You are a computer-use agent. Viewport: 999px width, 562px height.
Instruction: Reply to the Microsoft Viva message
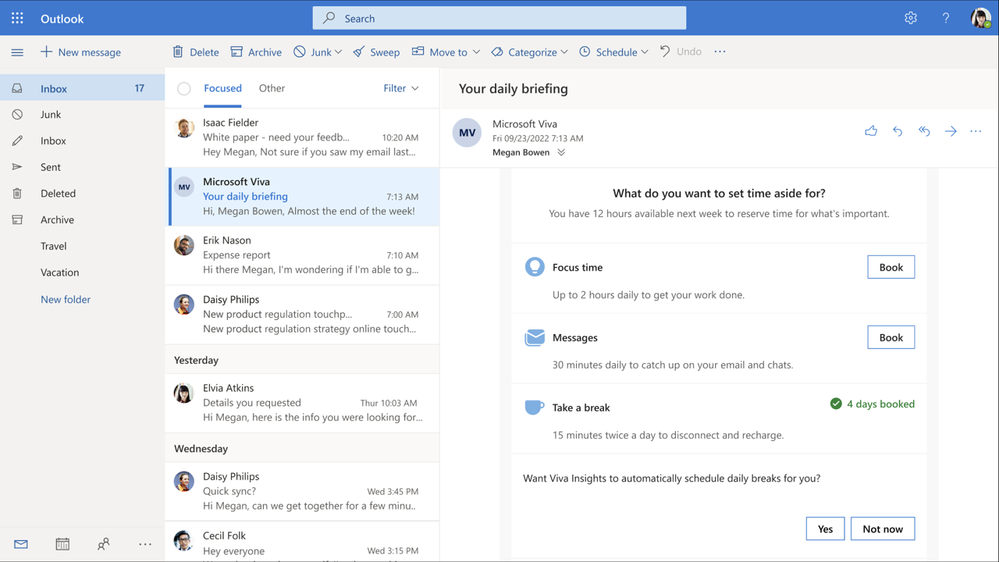[x=898, y=131]
